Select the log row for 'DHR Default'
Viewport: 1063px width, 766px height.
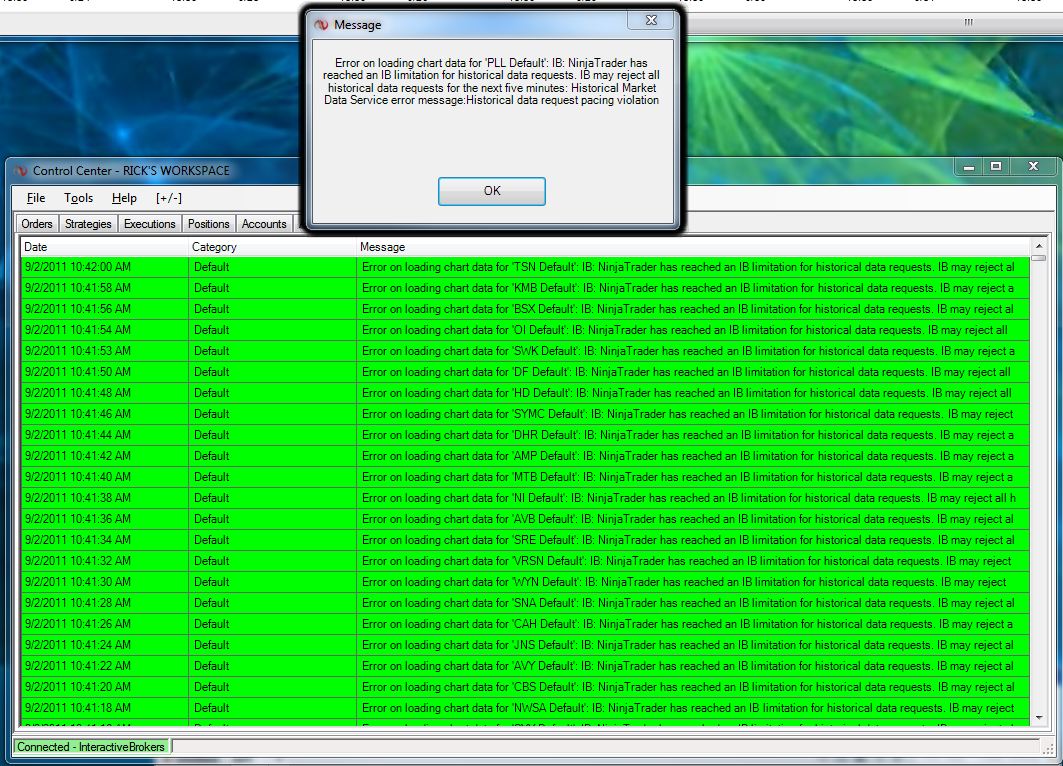coord(525,435)
